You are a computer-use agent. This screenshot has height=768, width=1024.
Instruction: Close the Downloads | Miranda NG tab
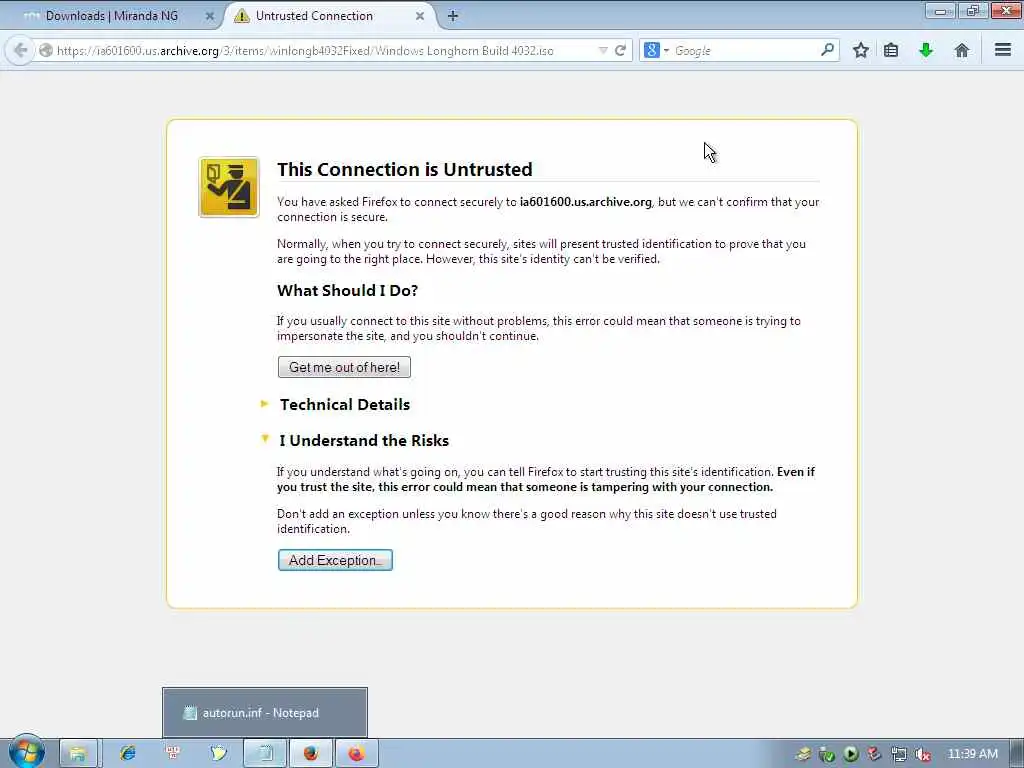[209, 16]
